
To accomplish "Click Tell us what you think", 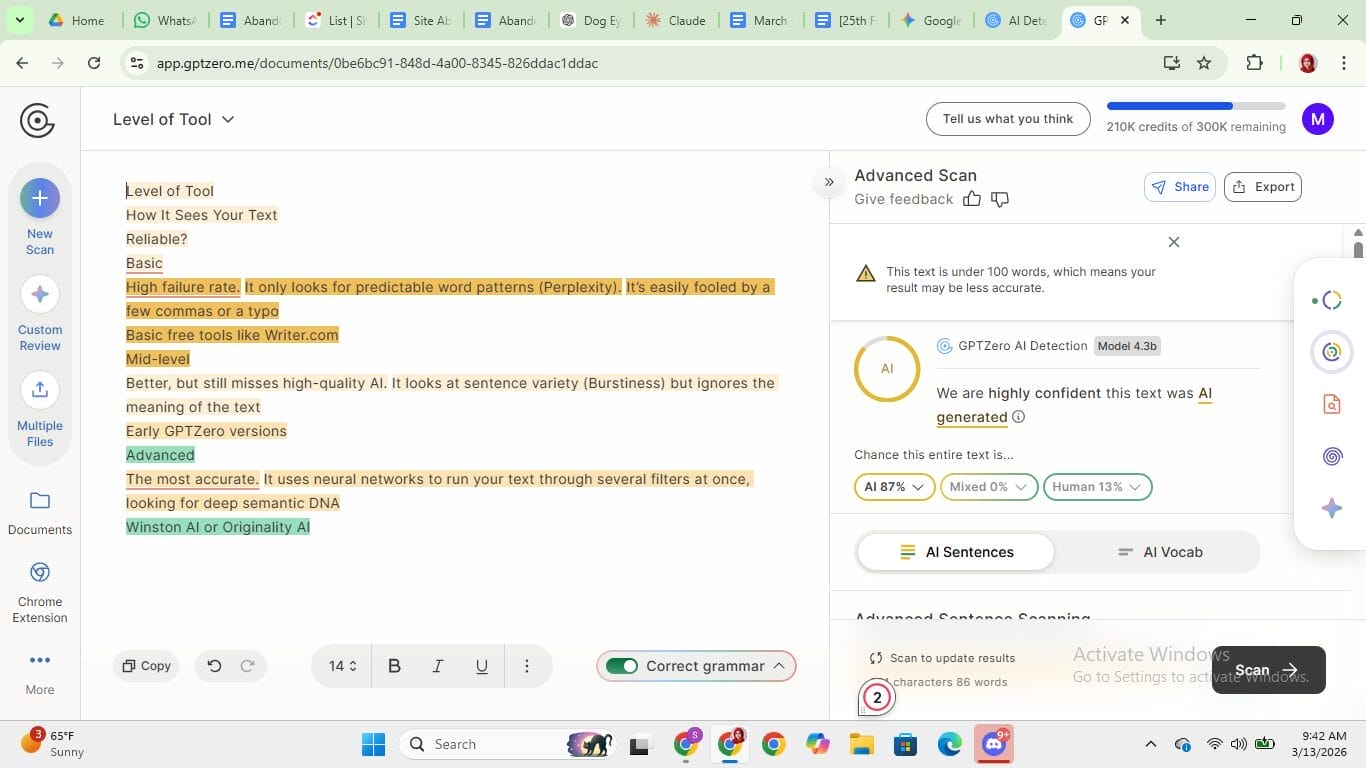I will pos(1008,119).
